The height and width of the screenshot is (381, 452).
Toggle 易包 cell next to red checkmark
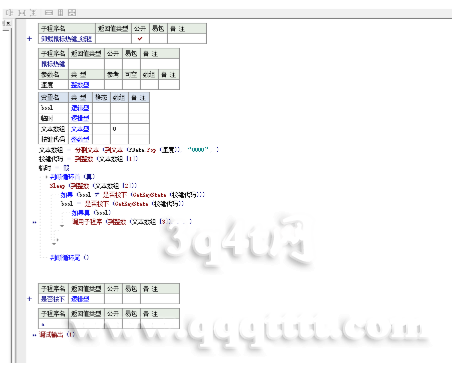[x=158, y=39]
